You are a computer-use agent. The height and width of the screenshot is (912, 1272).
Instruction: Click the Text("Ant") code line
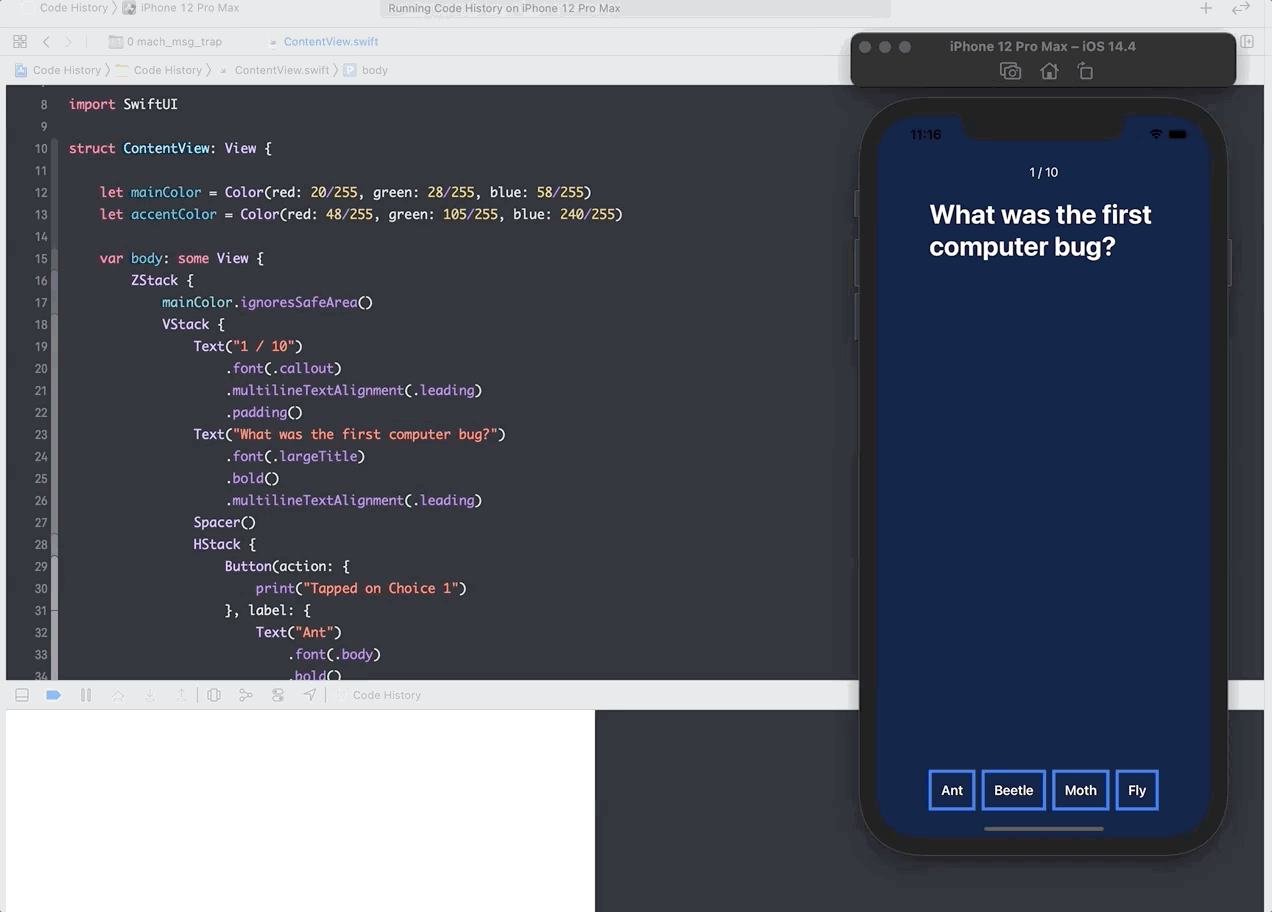click(299, 632)
